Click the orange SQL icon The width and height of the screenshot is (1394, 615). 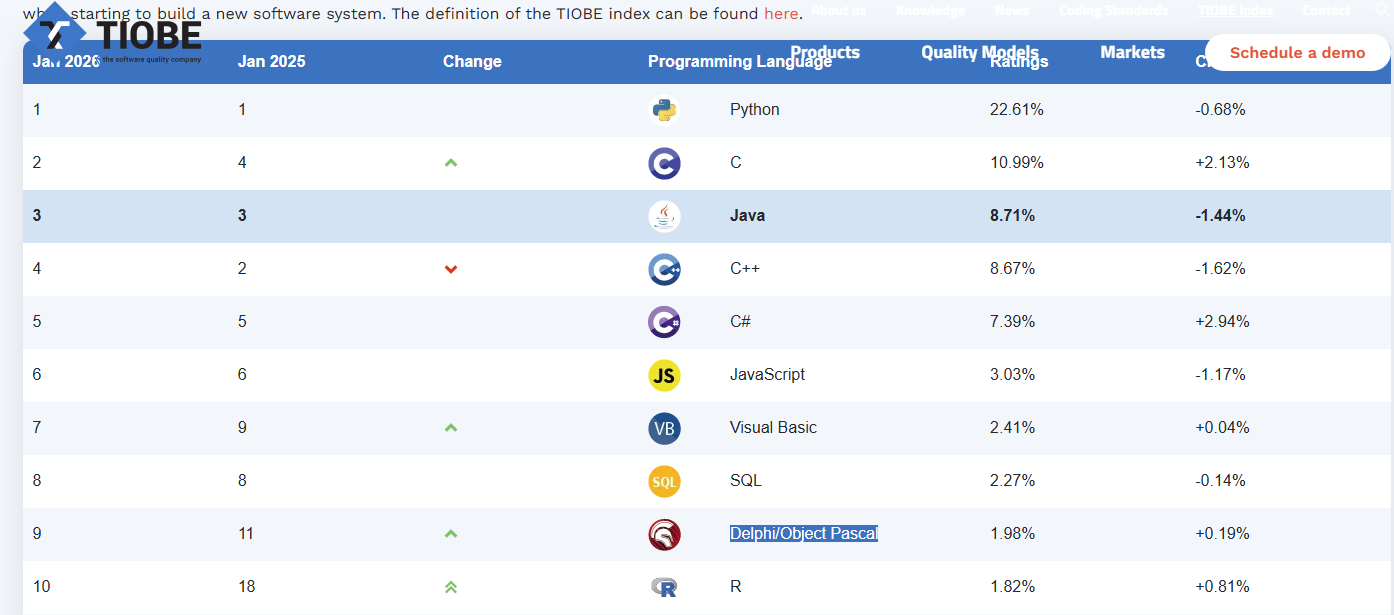click(x=664, y=481)
